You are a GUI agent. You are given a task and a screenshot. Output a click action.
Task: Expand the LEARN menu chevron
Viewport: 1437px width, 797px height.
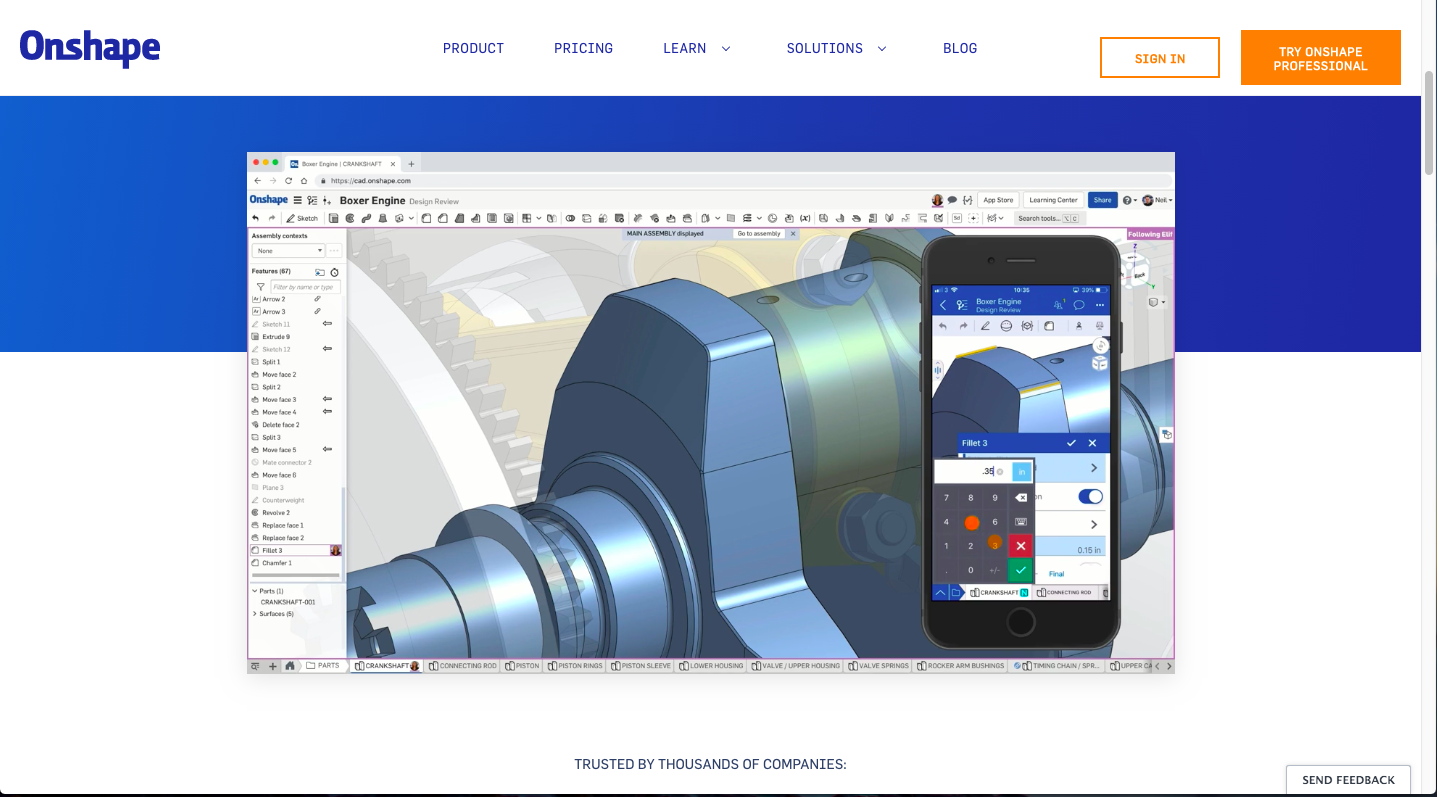click(x=726, y=48)
